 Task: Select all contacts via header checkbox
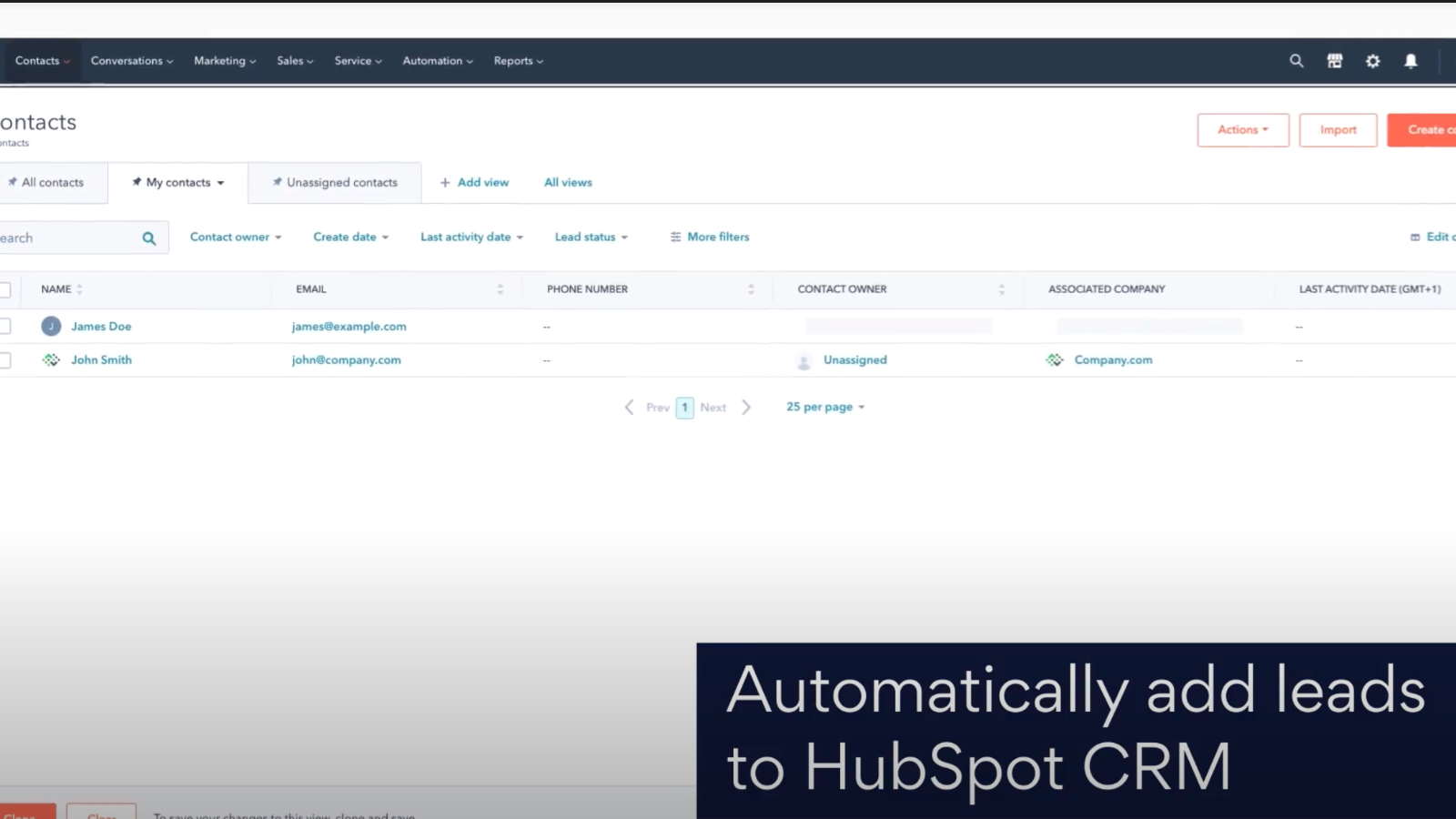(x=5, y=288)
